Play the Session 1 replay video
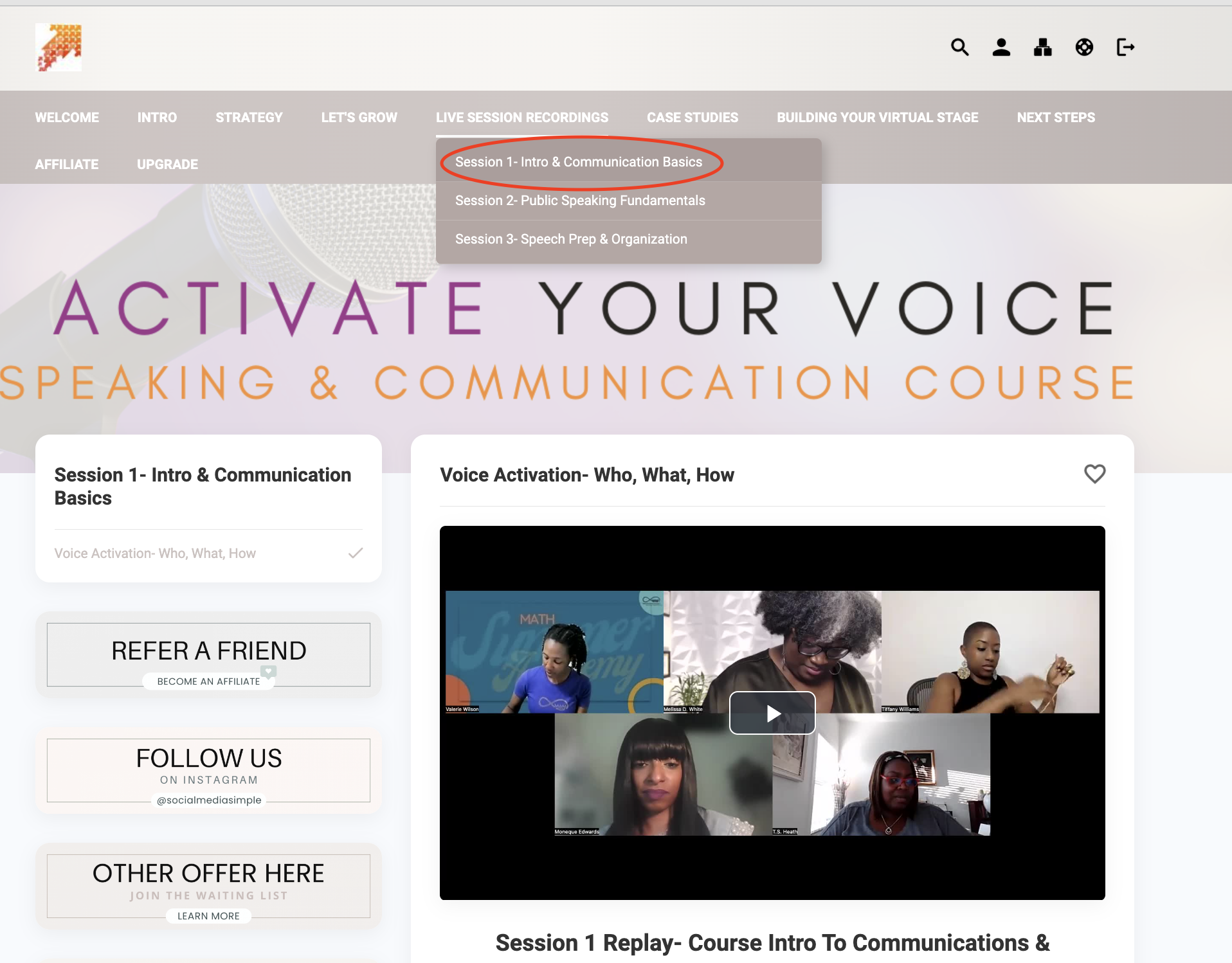The height and width of the screenshot is (963, 1232). (x=772, y=713)
